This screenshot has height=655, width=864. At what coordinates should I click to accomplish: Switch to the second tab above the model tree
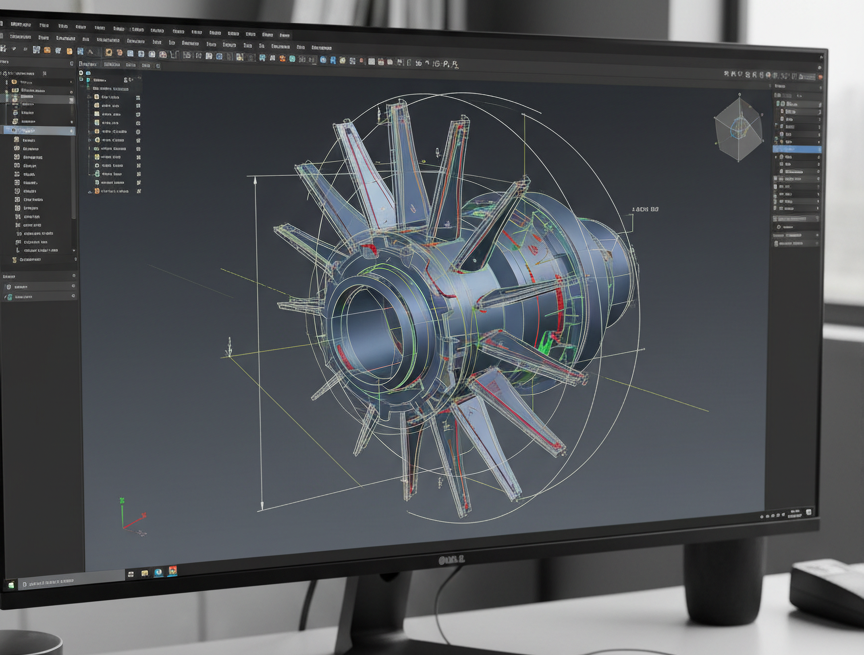coord(110,63)
